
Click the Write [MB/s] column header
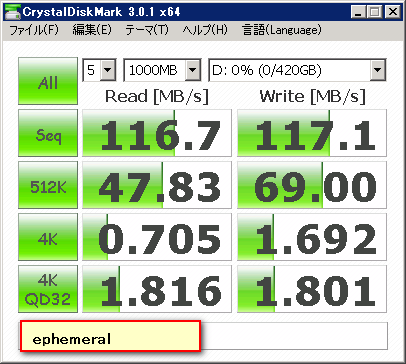click(x=312, y=96)
